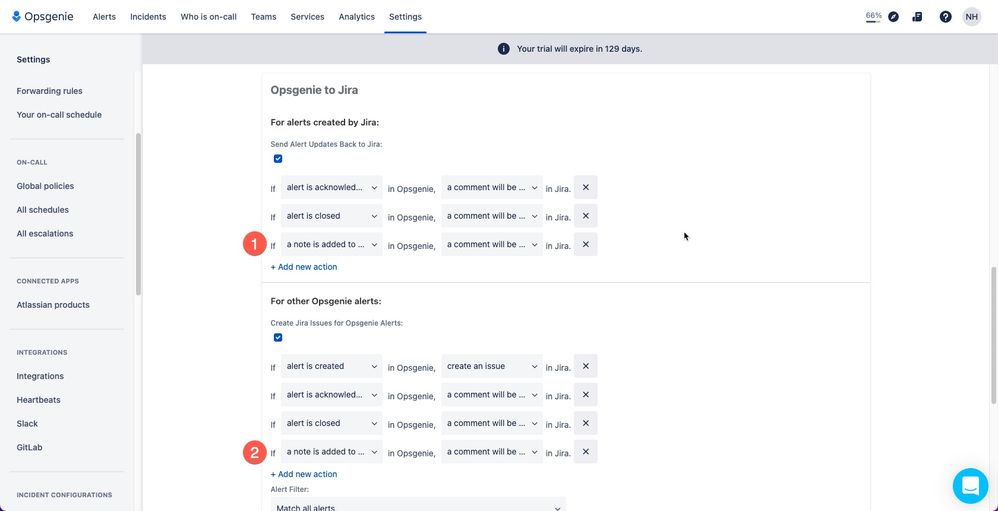Toggle Send Alert Updates Back to Jira checkbox

click(x=278, y=159)
